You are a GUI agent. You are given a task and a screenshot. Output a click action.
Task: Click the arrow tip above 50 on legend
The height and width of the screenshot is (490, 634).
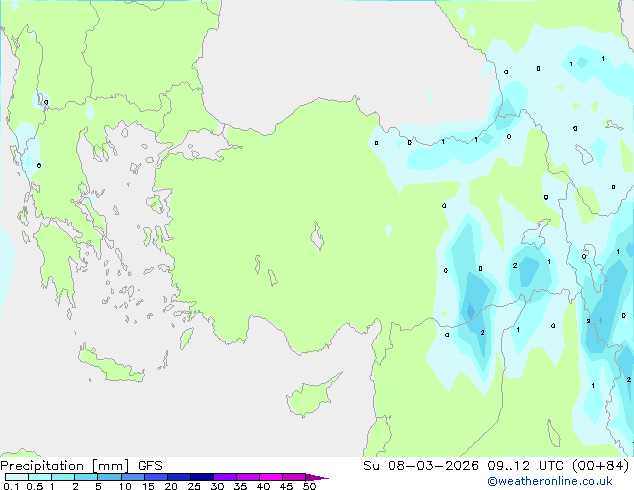tap(317, 477)
